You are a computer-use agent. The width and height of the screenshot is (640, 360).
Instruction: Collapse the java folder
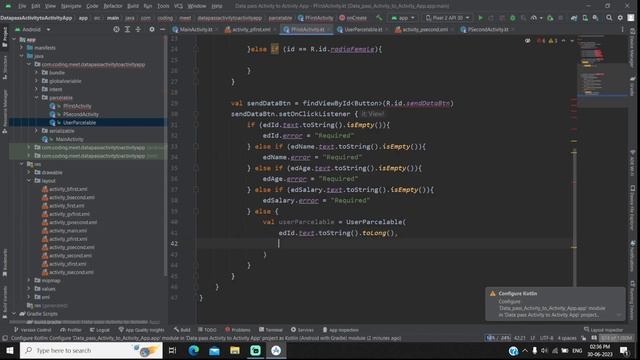click(22, 56)
